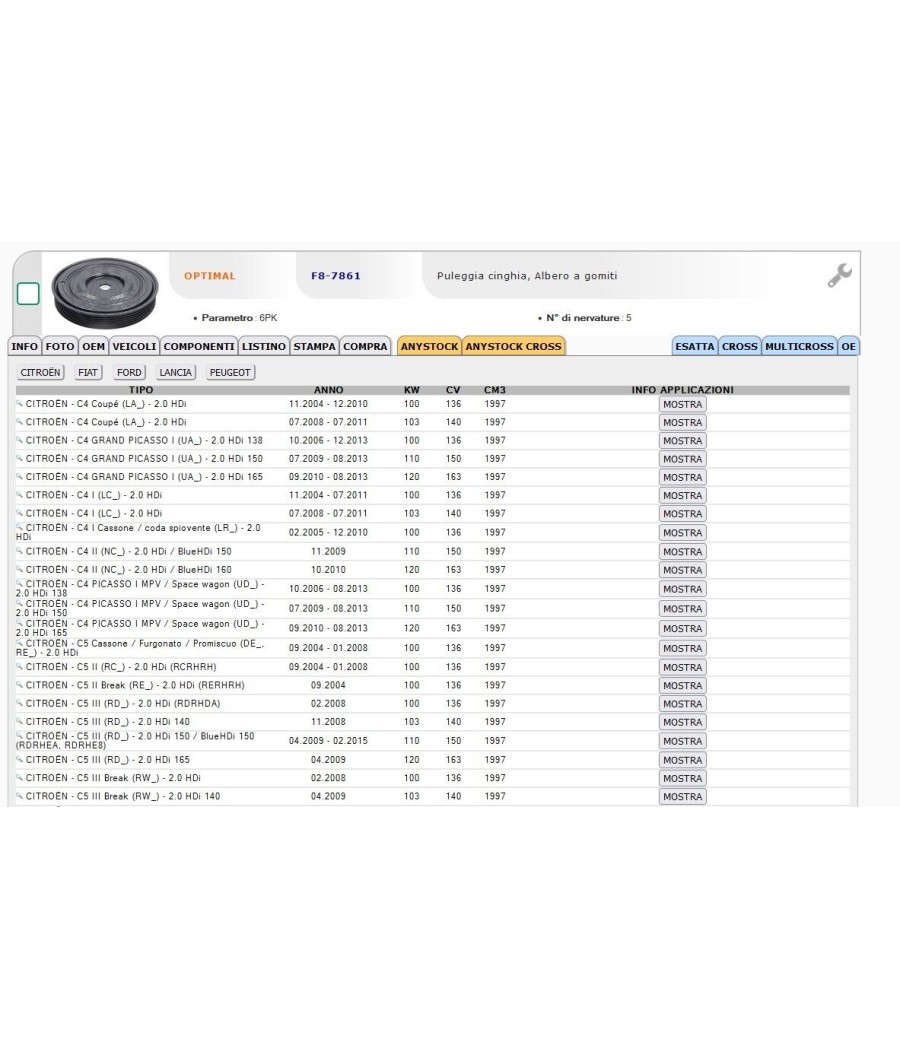Viewport: 900px width, 1050px height.
Task: Switch to the ANYSTOCK CROSS tab
Action: (x=514, y=346)
